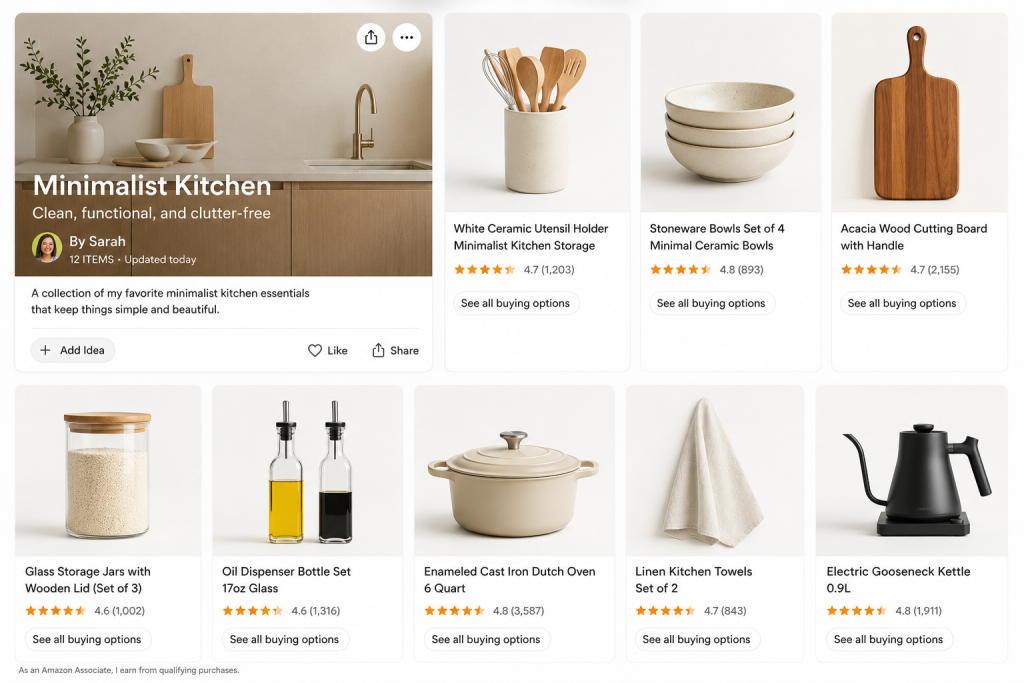Click the share icon on the cover image
The width and height of the screenshot is (1024, 683).
click(371, 37)
